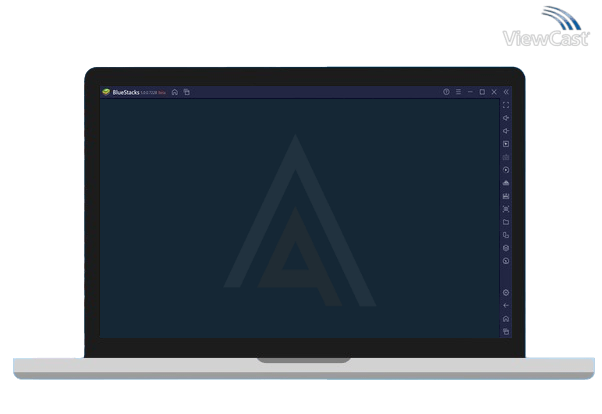Minimize the BlueStacks window
Image resolution: width=602 pixels, height=414 pixels.
click(470, 92)
